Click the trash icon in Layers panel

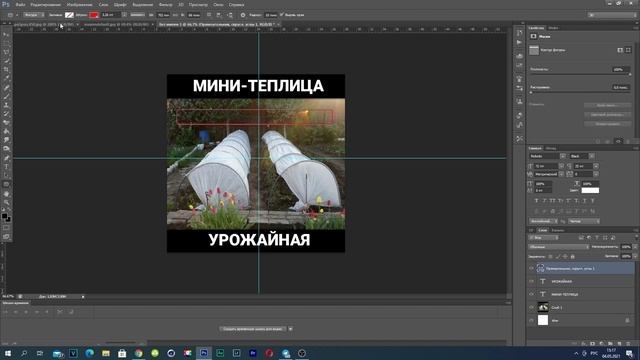[628, 344]
